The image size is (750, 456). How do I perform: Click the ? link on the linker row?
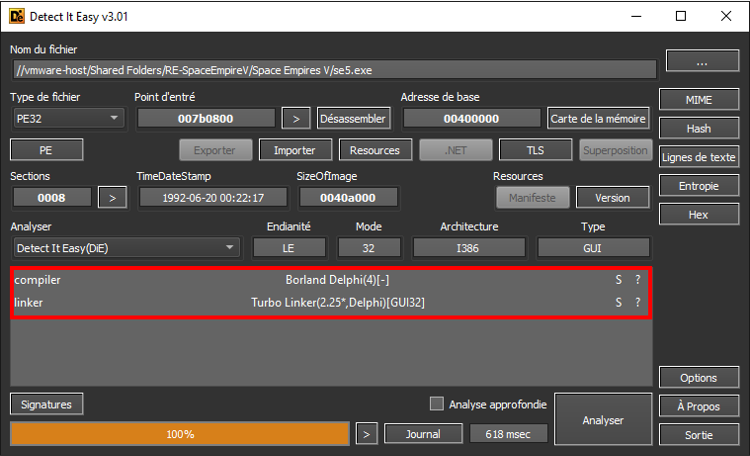[638, 302]
